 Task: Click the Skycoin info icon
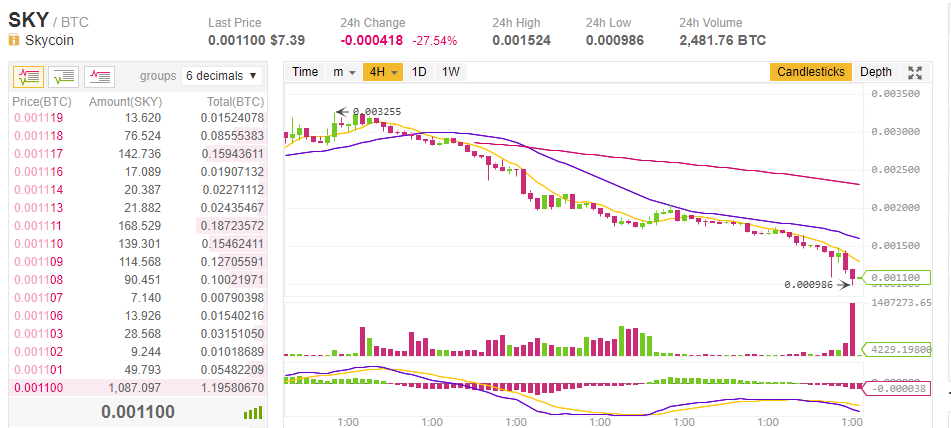pos(14,40)
